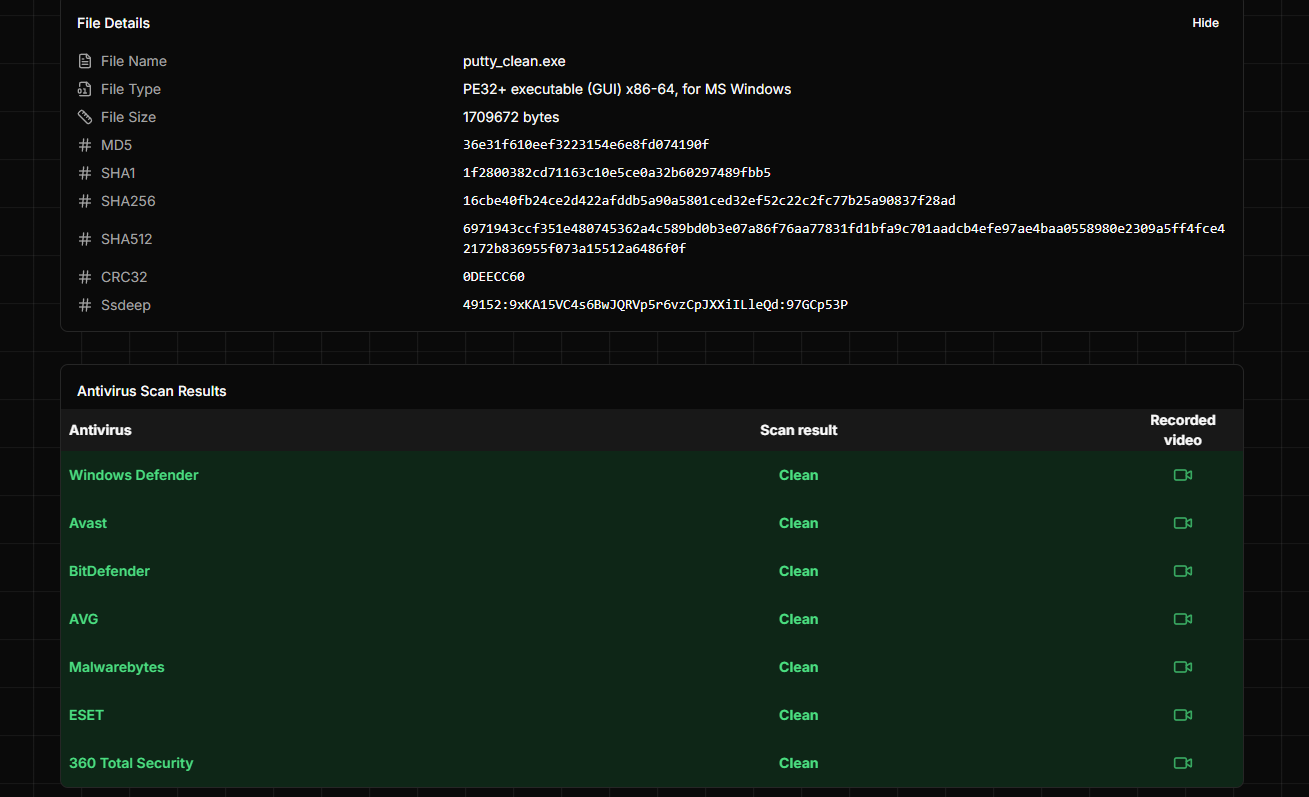Viewport: 1309px width, 797px height.
Task: Hide the File Details section
Action: click(1205, 23)
